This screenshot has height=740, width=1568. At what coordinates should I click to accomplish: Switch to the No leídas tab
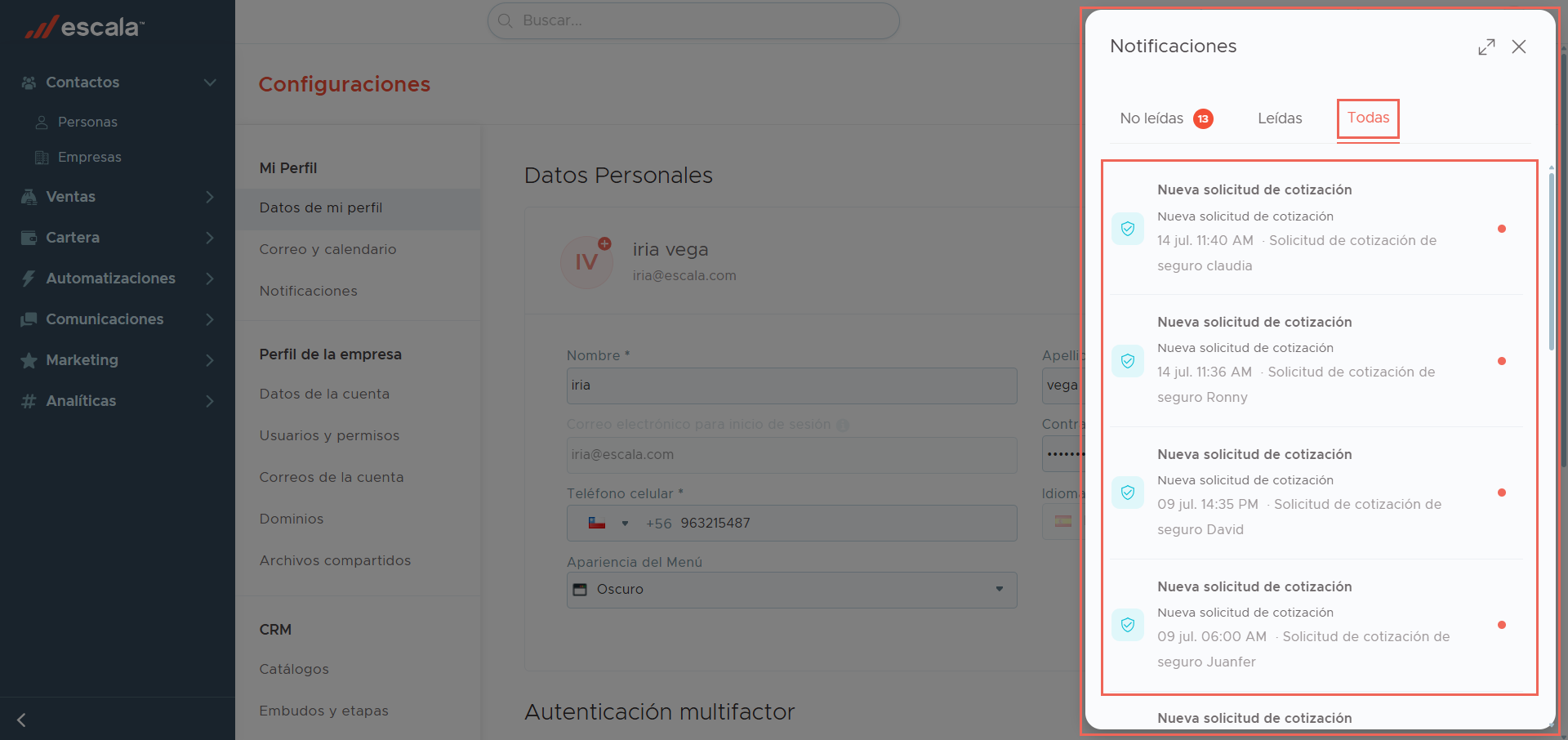click(x=1166, y=119)
